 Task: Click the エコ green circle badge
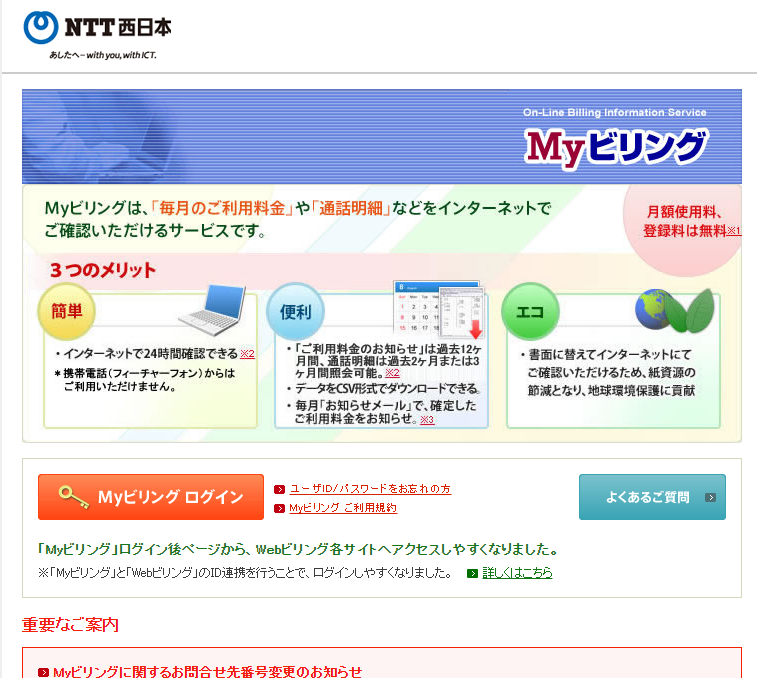coord(530,311)
